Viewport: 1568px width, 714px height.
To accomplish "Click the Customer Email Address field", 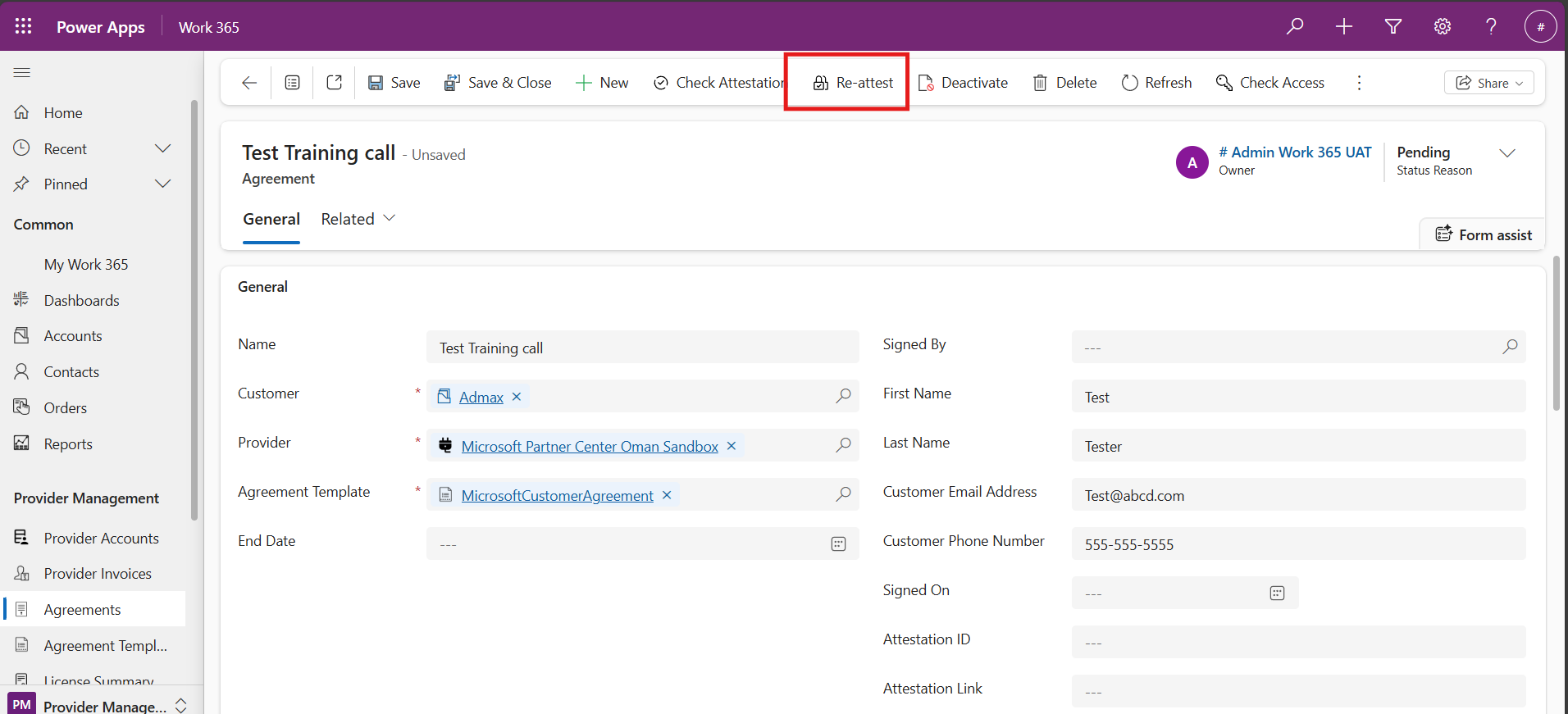I will (x=1297, y=495).
